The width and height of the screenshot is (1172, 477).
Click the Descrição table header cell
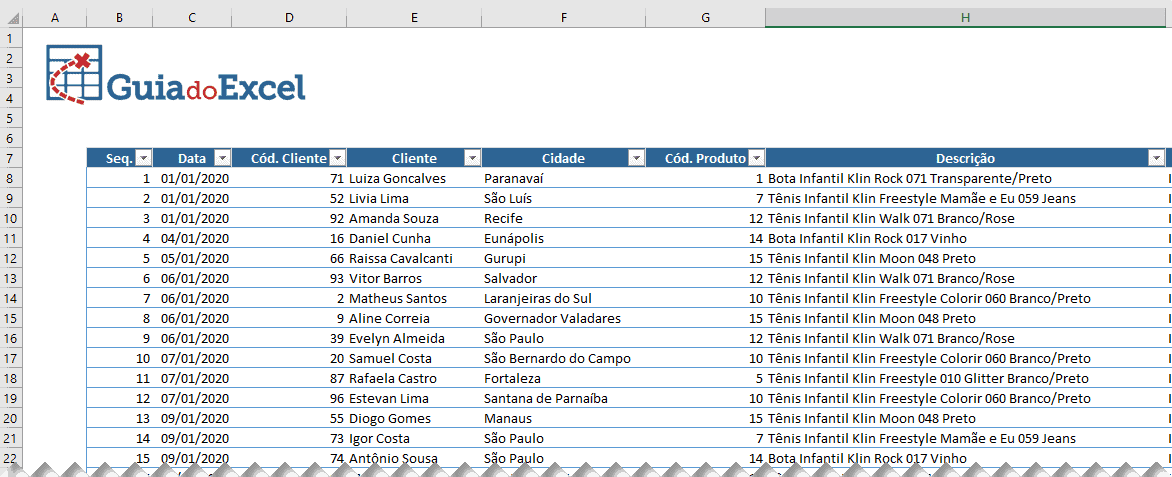pyautogui.click(x=965, y=158)
